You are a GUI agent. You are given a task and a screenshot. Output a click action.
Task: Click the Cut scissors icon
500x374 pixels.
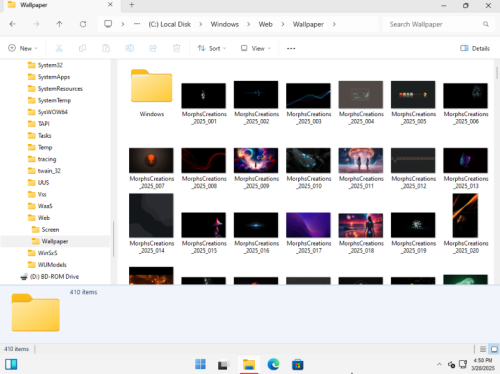tap(59, 48)
